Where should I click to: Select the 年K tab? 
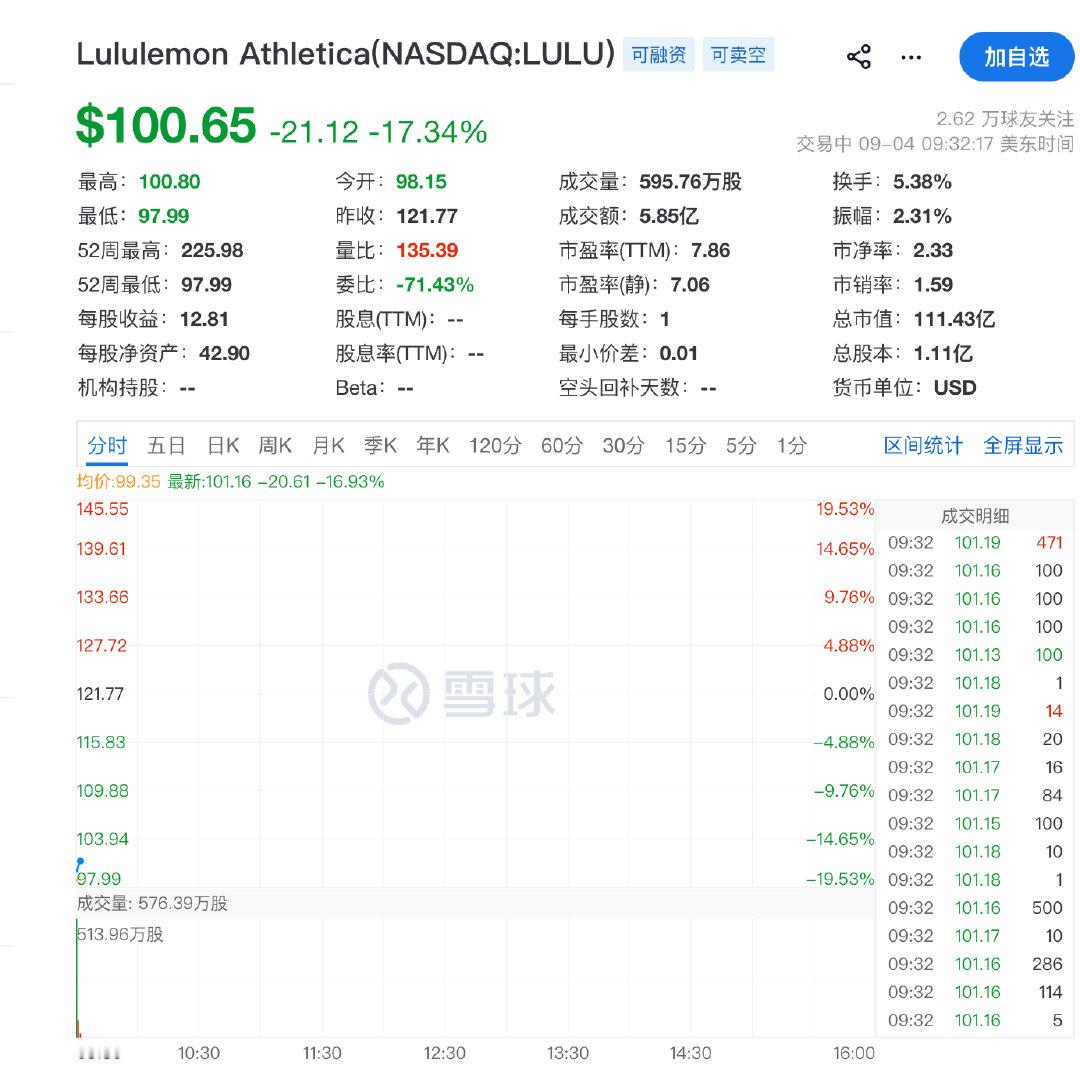coord(433,445)
